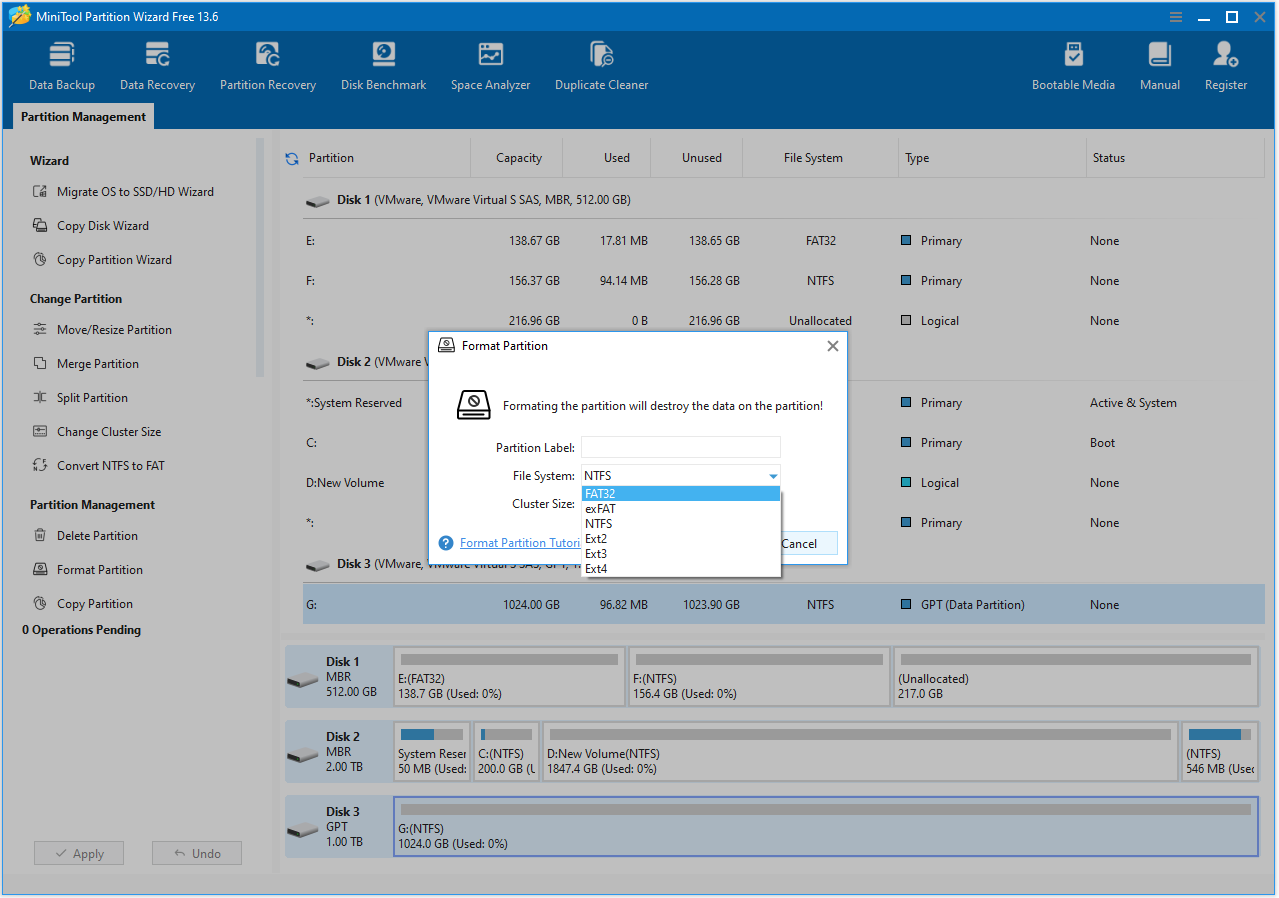Launch Data Recovery
Screen dimensions: 1279x898
pos(156,63)
